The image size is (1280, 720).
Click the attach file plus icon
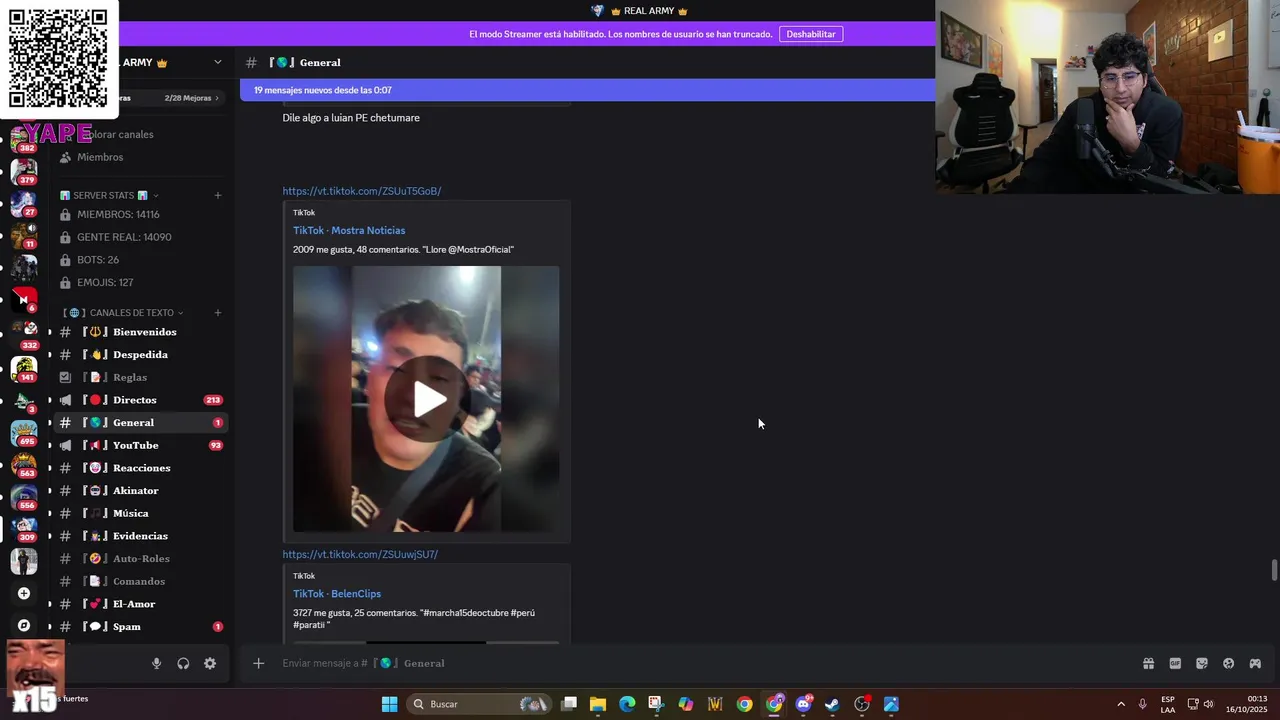[258, 663]
